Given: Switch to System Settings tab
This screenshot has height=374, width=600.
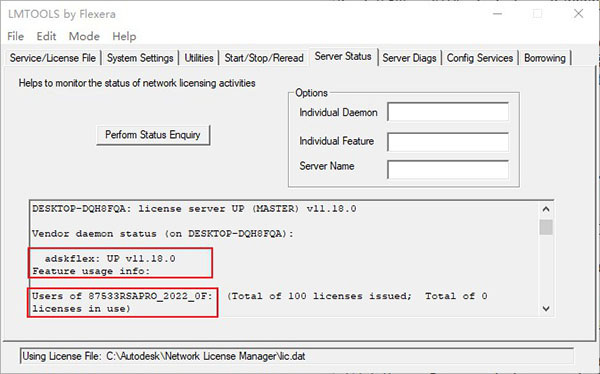Looking at the screenshot, I should point(140,58).
